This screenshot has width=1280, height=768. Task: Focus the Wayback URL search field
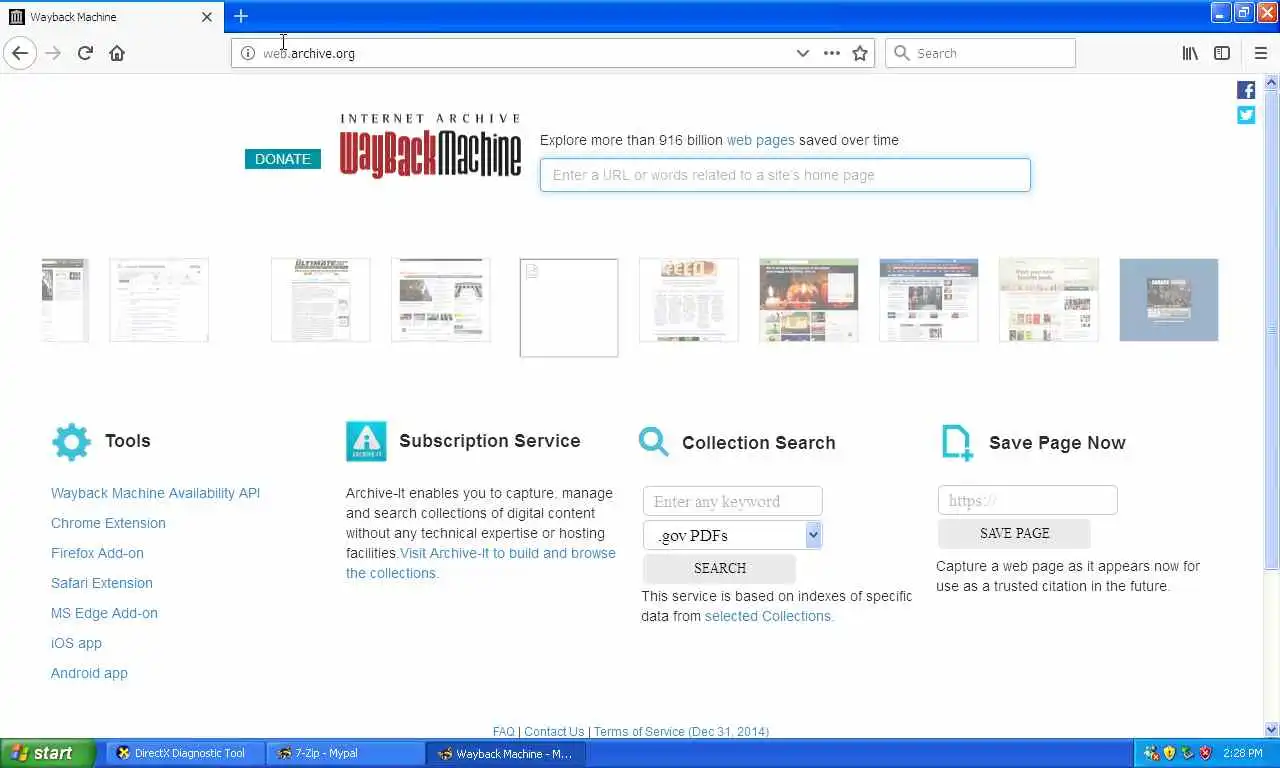coord(785,175)
